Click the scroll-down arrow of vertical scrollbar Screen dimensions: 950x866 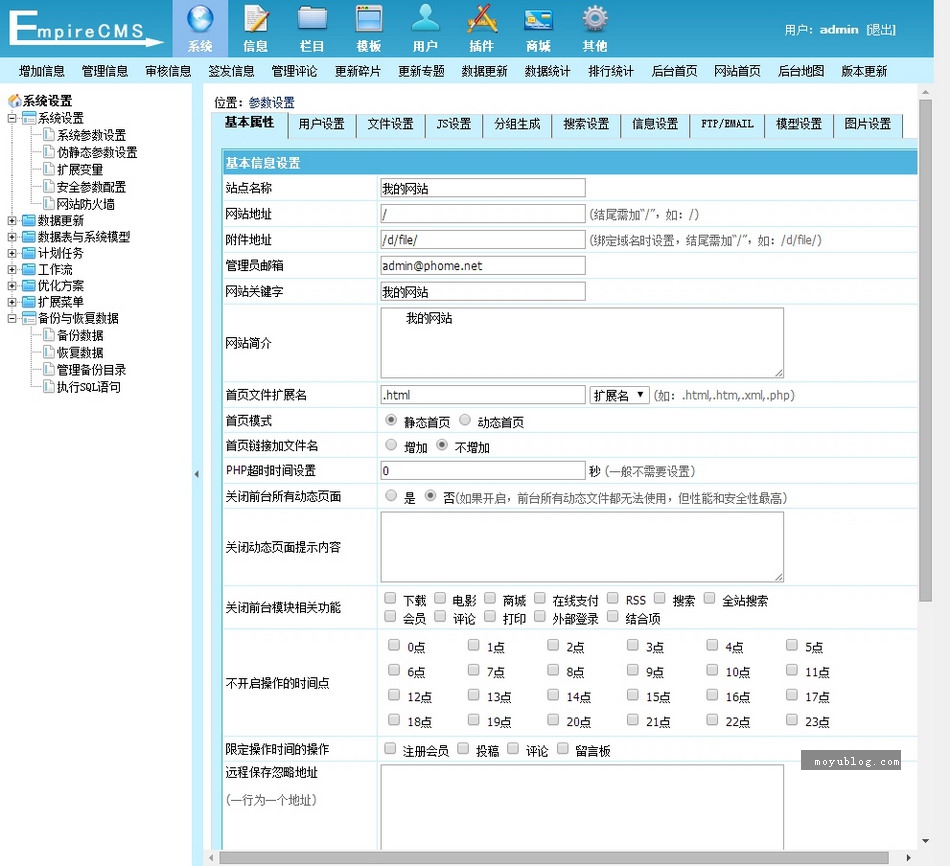click(925, 841)
